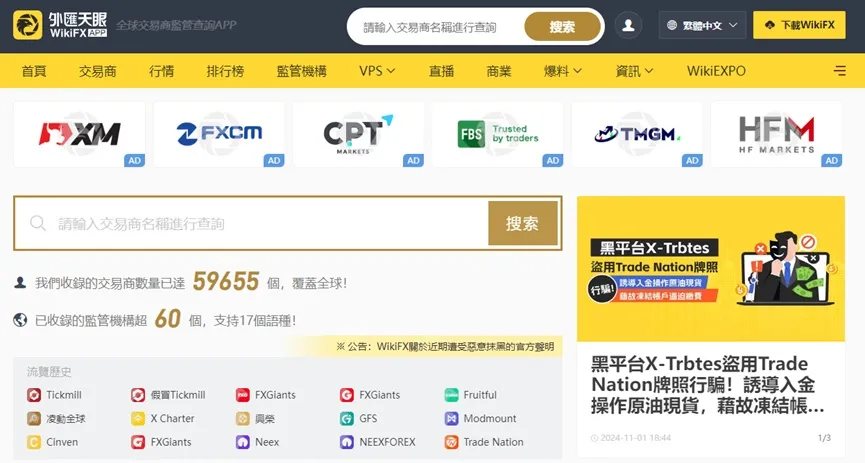
Task: Click the Fruitful broker icon
Action: tap(451, 395)
